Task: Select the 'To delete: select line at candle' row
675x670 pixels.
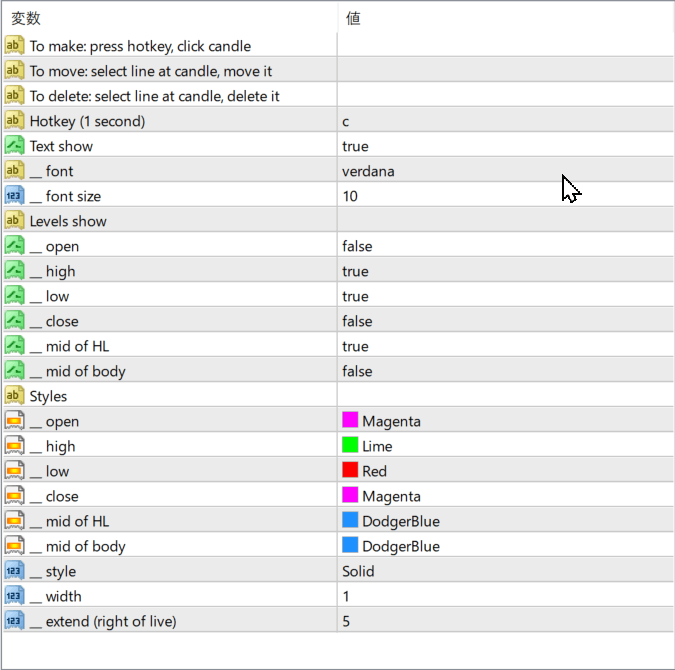Action: (154, 96)
